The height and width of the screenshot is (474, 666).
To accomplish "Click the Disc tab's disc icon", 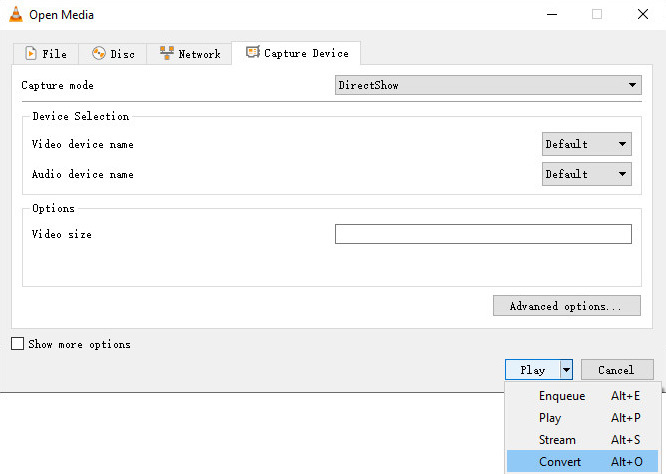I will [x=99, y=54].
